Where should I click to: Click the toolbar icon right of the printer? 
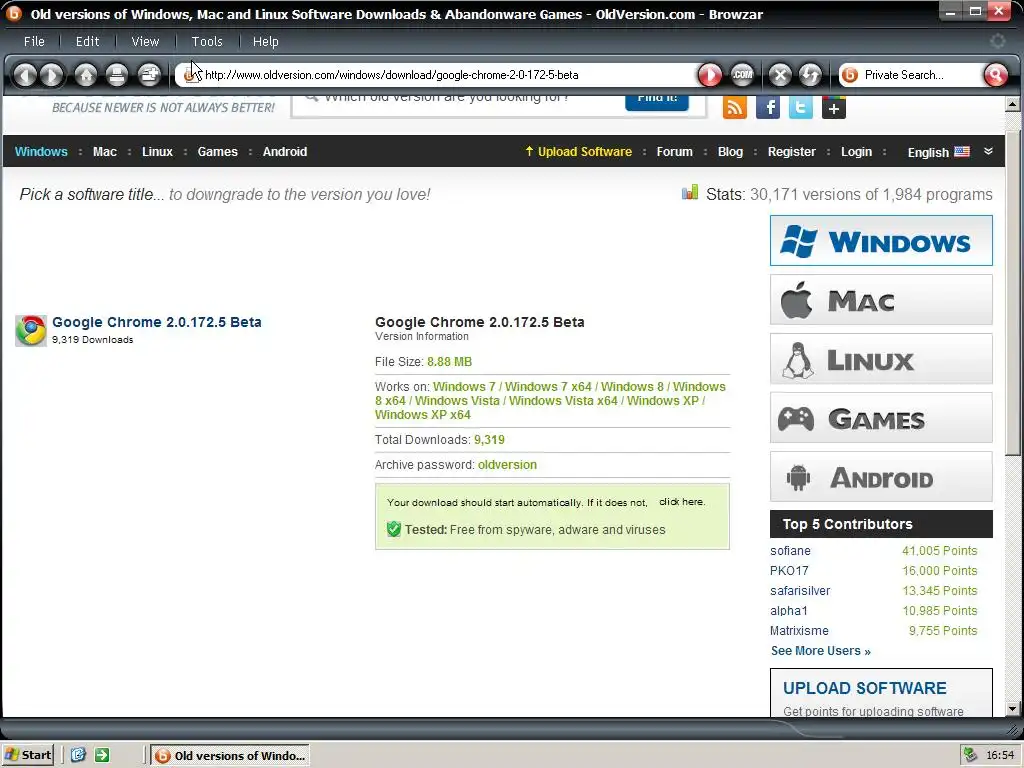pos(150,75)
